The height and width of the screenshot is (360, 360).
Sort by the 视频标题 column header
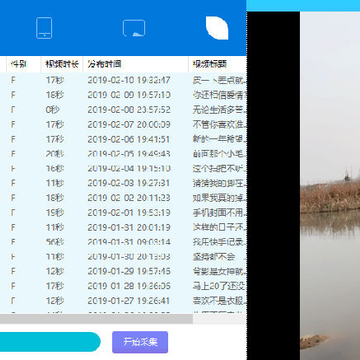pos(218,64)
